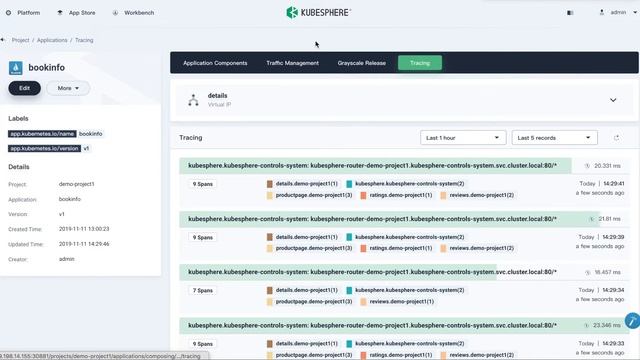Click kubesphere-controls-system teal swatch in 14:29:41 trace
The image size is (640, 360).
[x=349, y=184]
